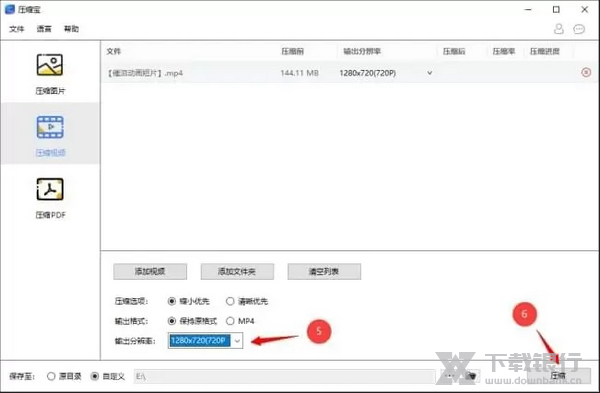The image size is (600, 393).
Task: Open the 语言 menu
Action: [x=44, y=29]
